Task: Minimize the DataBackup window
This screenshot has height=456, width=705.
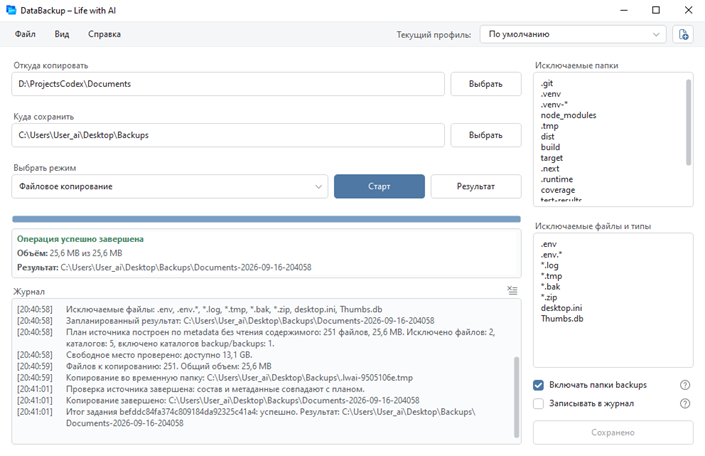Action: click(624, 10)
